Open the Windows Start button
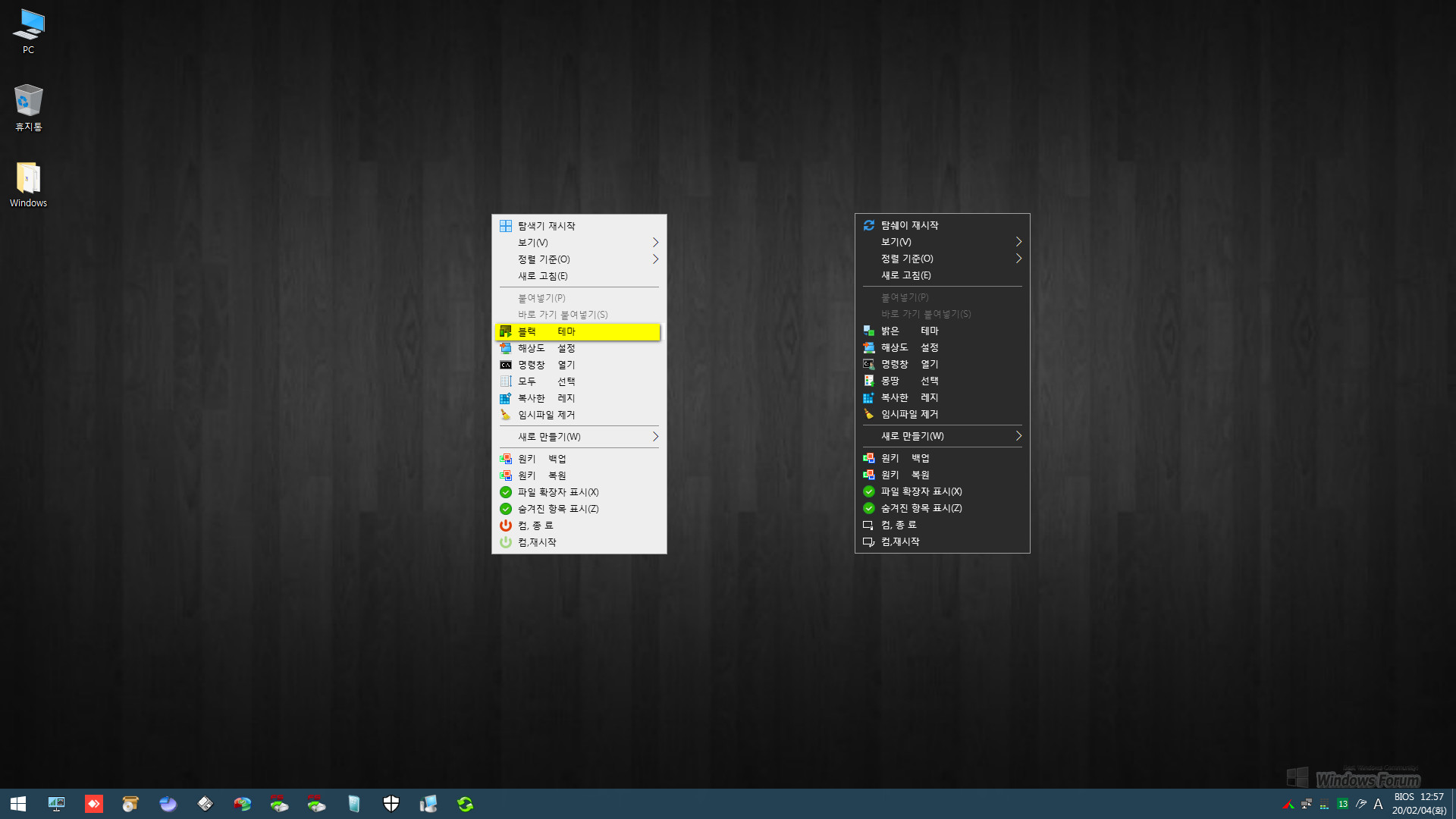 tap(18, 804)
